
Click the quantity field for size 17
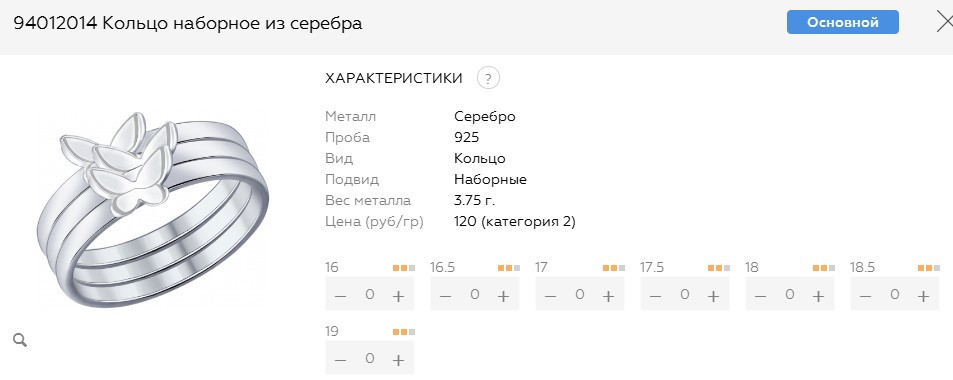pyautogui.click(x=580, y=294)
